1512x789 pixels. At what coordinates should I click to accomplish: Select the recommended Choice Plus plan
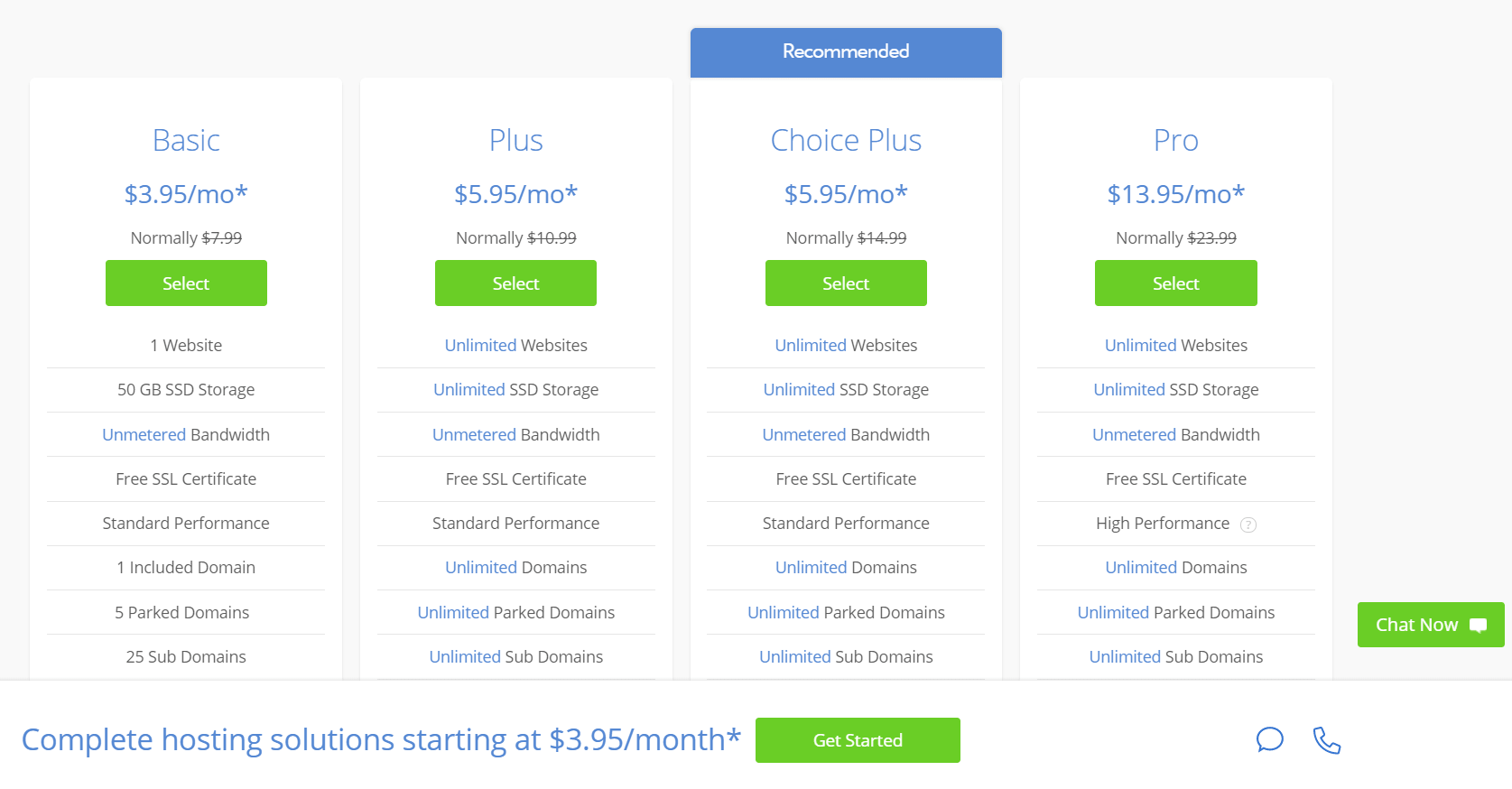tap(846, 283)
